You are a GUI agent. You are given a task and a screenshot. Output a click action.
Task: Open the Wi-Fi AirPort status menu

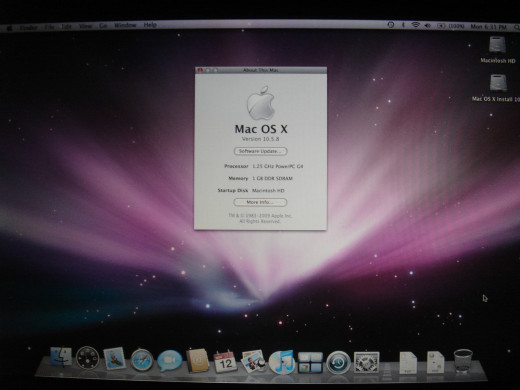[x=415, y=25]
